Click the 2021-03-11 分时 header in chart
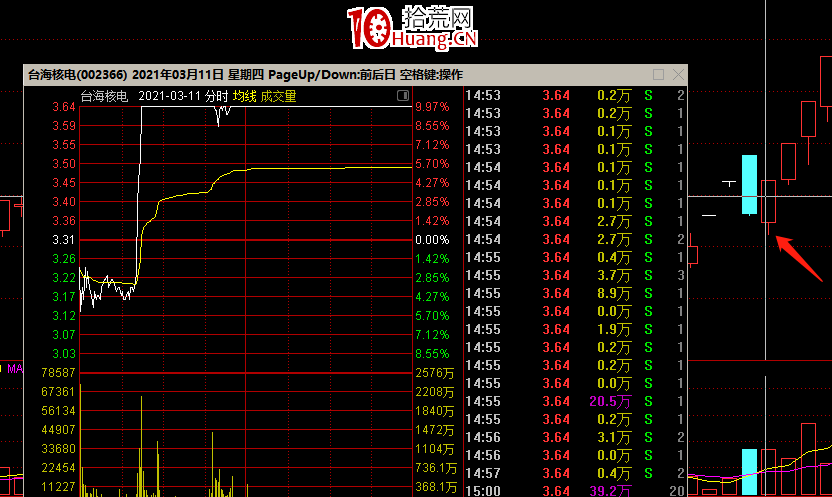Viewport: 832px width, 497px height. (183, 96)
